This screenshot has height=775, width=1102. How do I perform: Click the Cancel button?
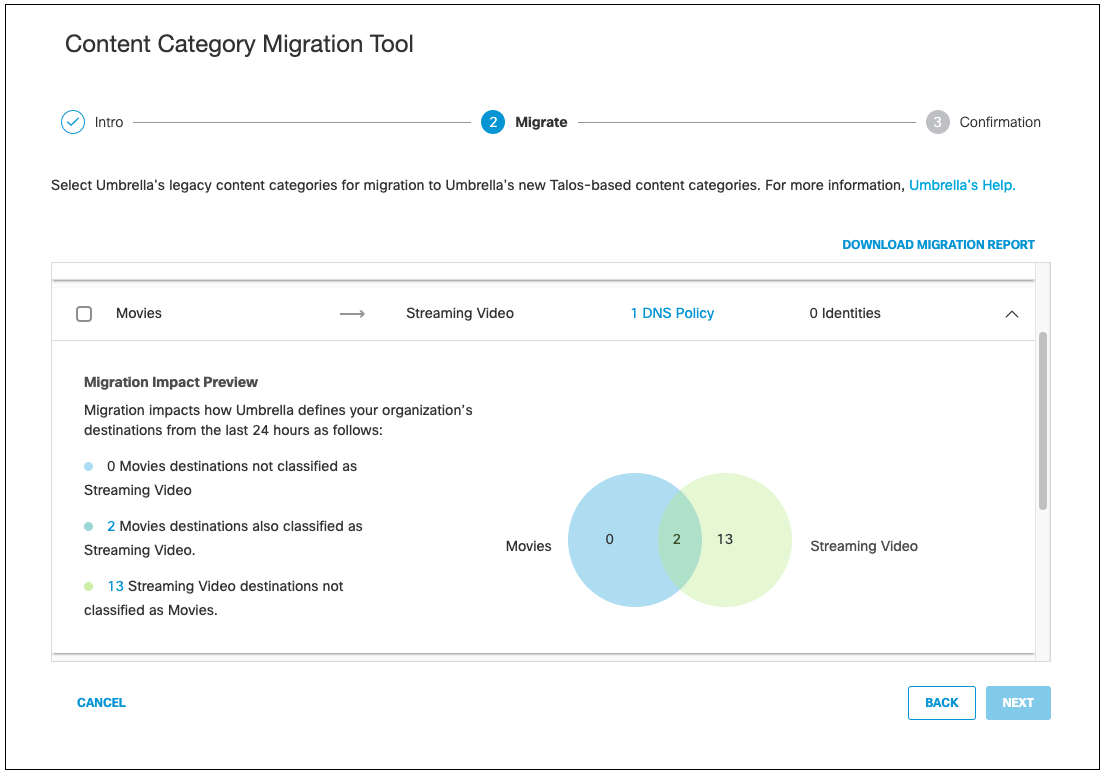pos(101,703)
